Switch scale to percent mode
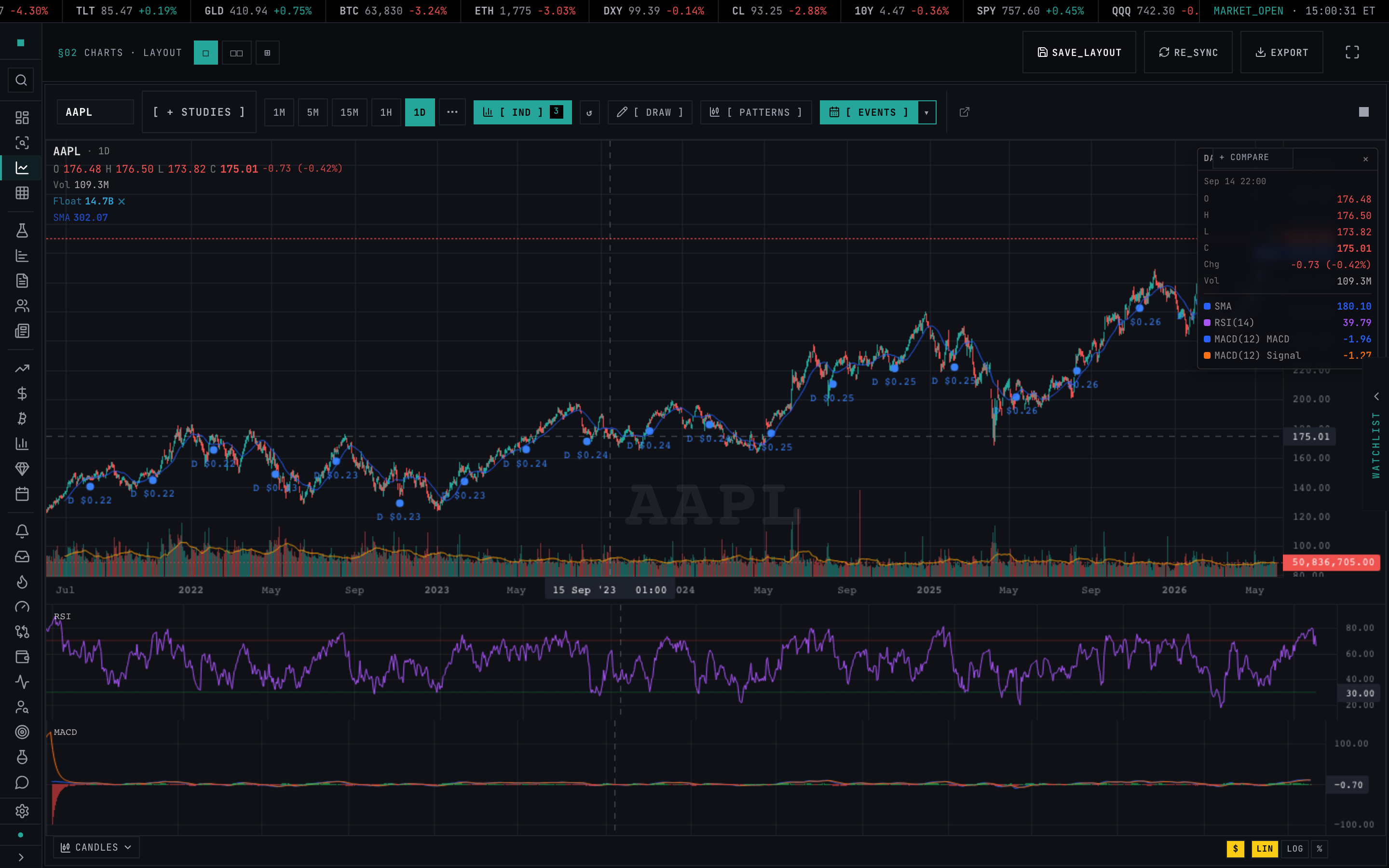Screen dimensions: 1389x868 (1320, 849)
